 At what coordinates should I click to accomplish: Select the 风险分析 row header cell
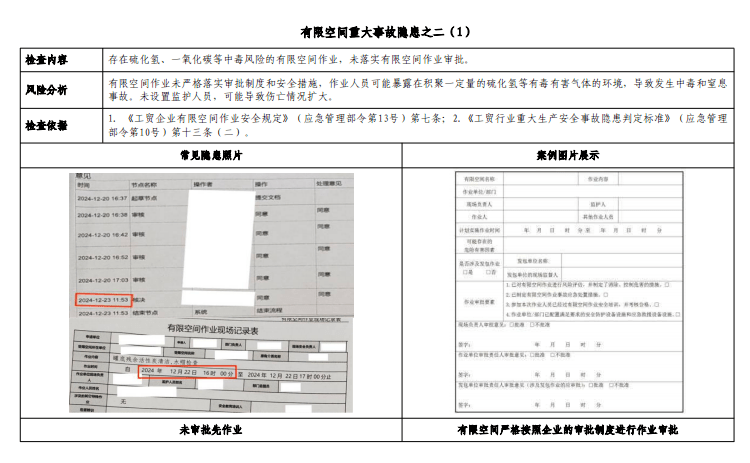[47, 90]
